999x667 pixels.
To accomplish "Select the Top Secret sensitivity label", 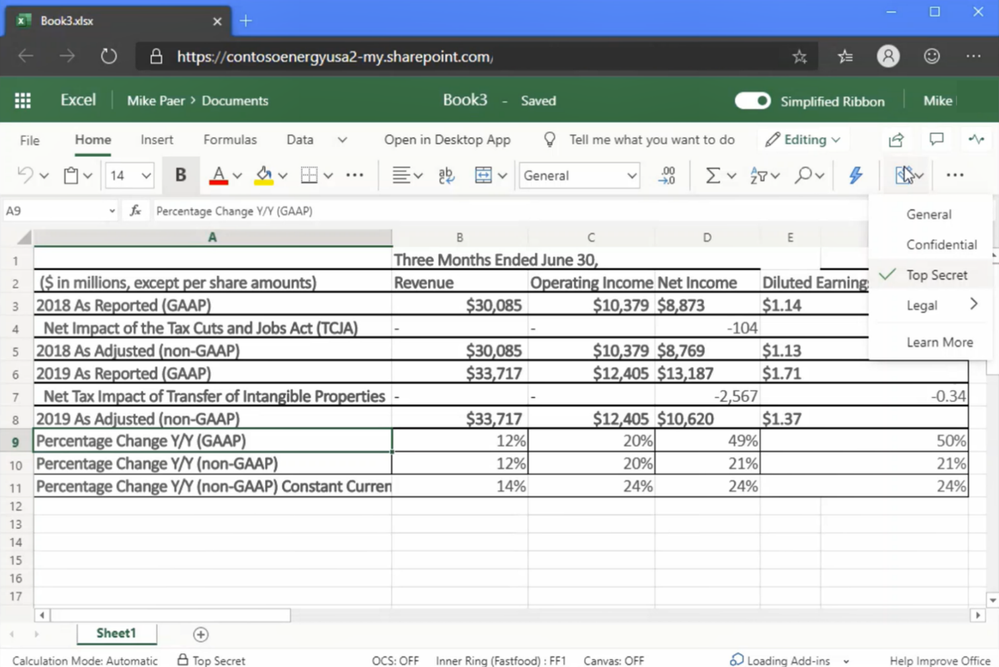I will pos(936,275).
